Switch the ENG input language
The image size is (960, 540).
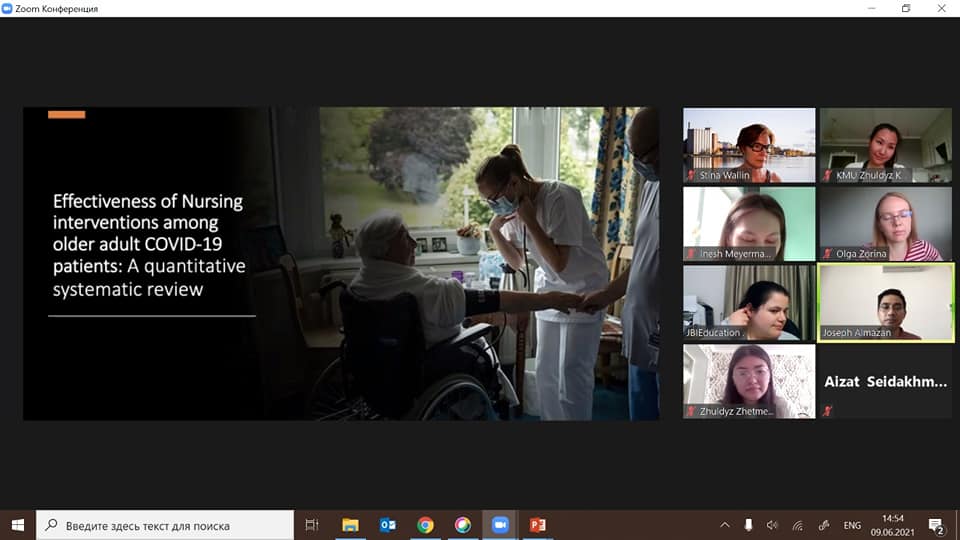click(x=852, y=525)
